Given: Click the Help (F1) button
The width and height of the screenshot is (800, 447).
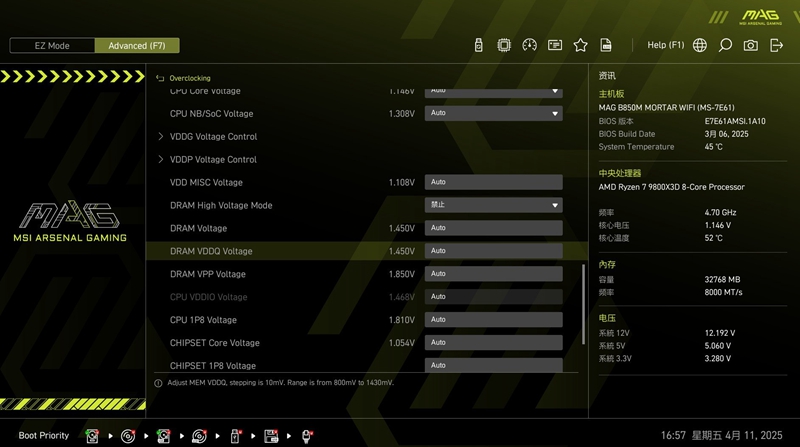Looking at the screenshot, I should point(666,45).
